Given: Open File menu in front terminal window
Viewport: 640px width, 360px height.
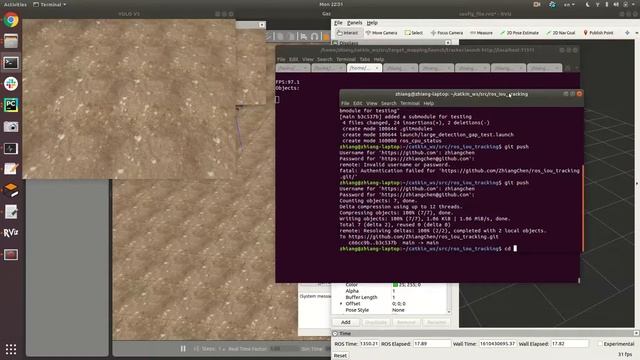Looking at the screenshot, I should pos(345,103).
